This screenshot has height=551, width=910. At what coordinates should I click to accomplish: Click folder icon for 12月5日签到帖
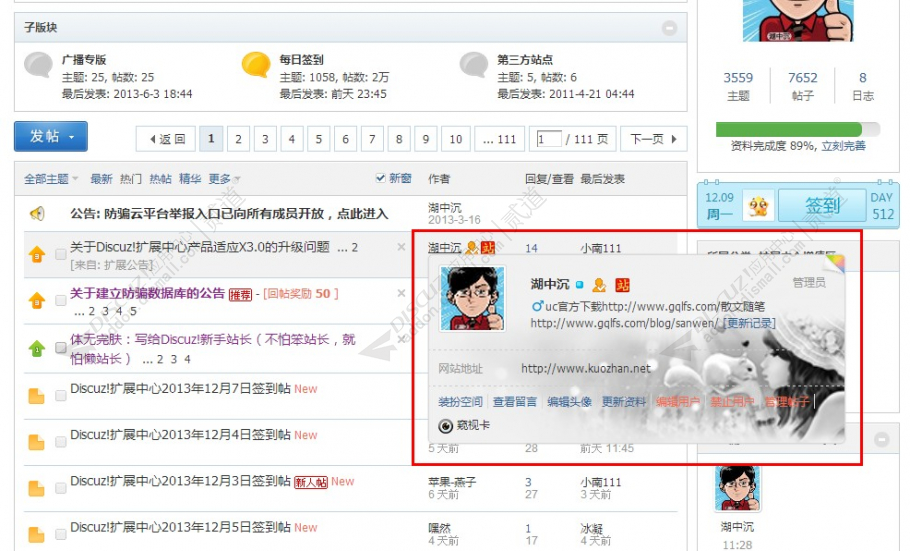click(37, 535)
